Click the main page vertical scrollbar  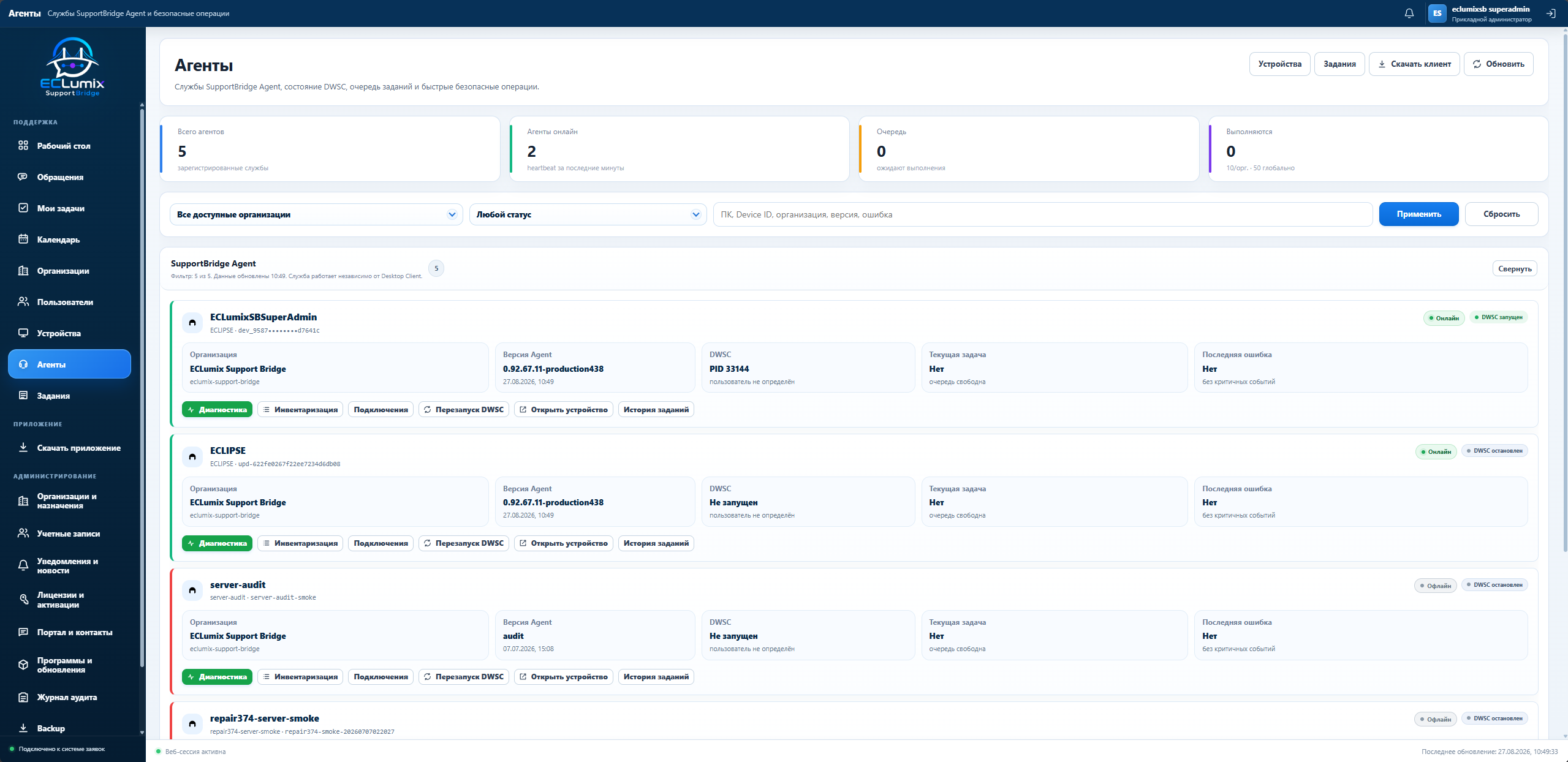pos(1565,294)
